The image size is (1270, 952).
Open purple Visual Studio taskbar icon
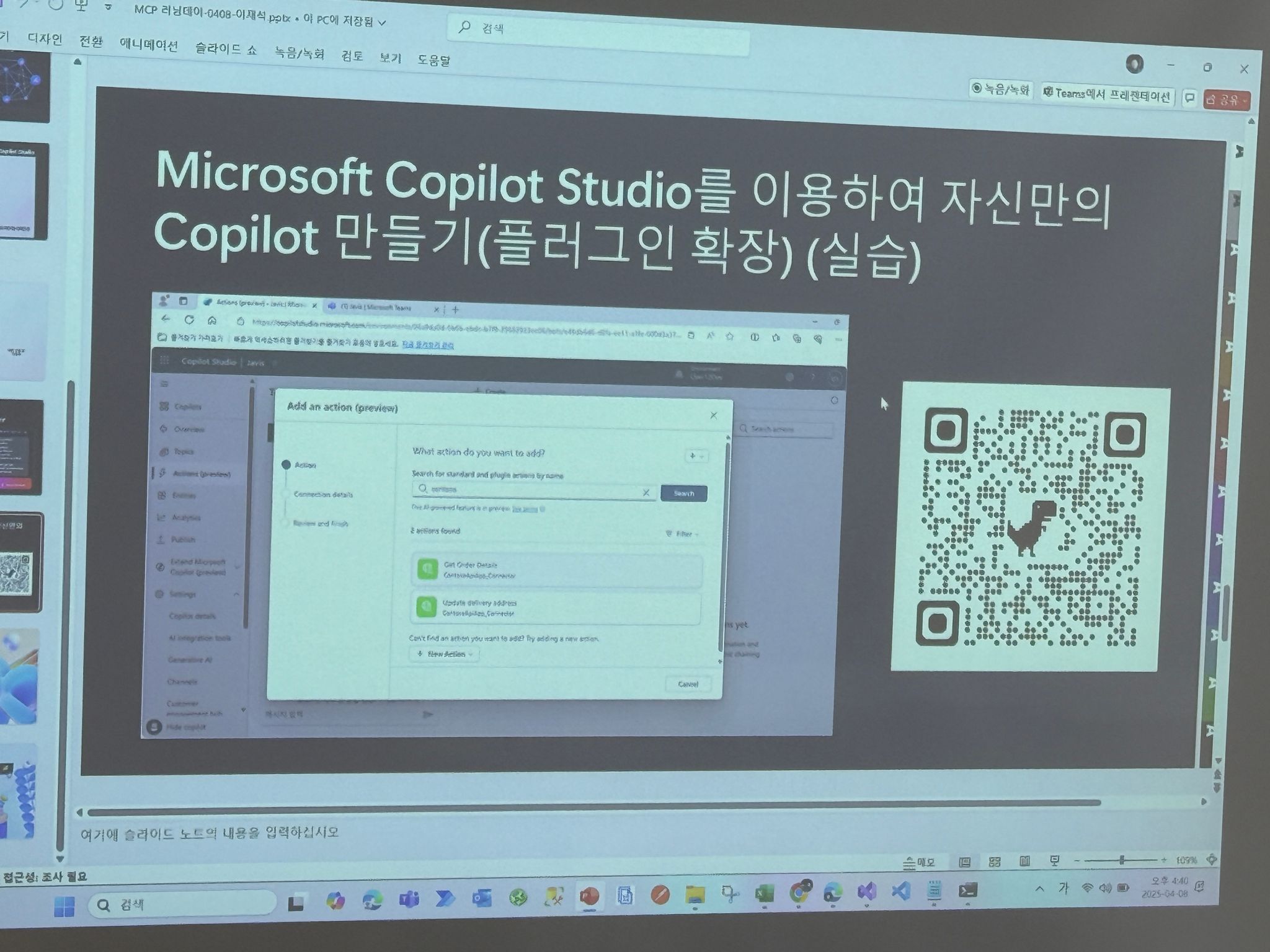pos(867,892)
